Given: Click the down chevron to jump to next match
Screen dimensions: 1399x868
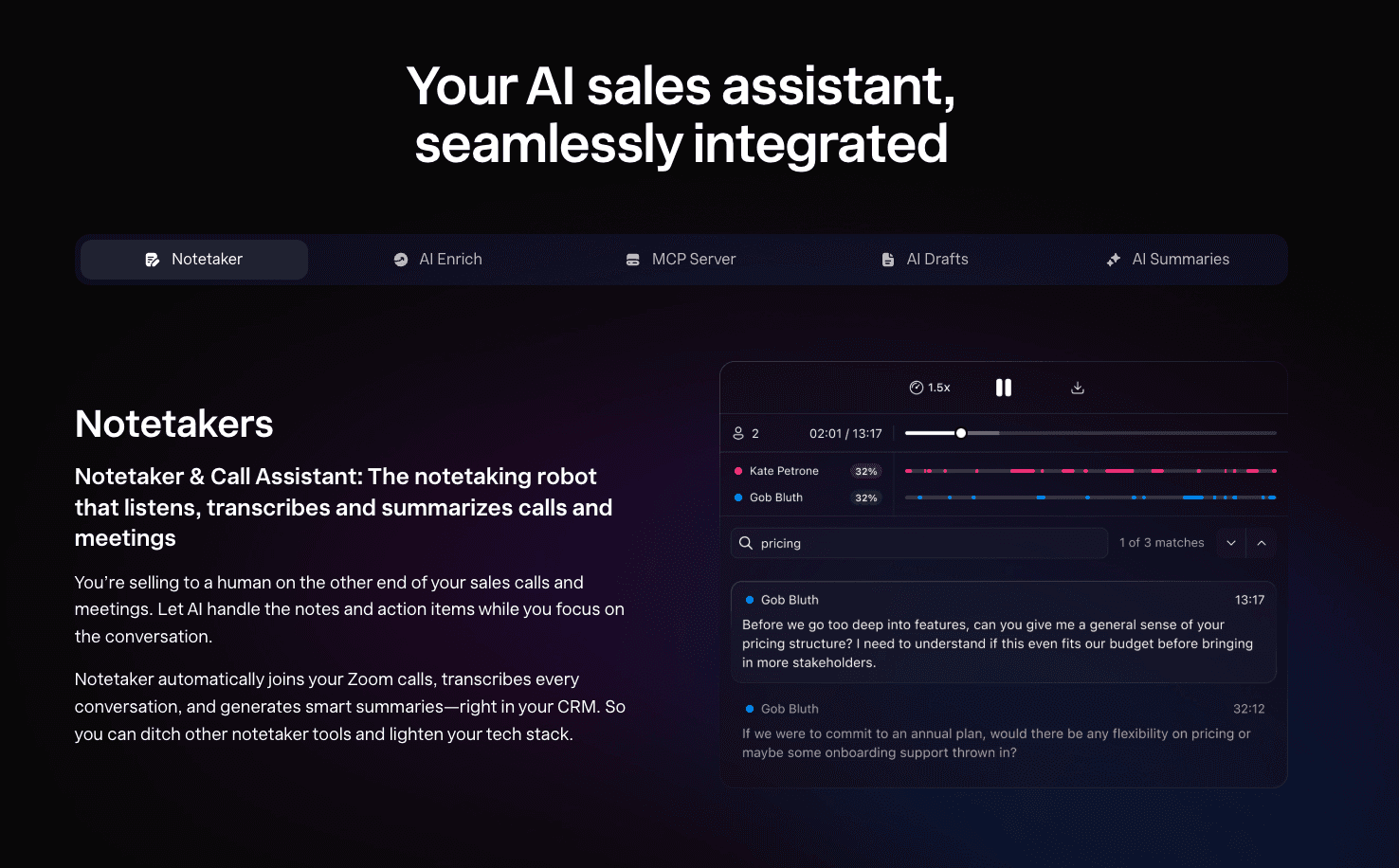Looking at the screenshot, I should (x=1230, y=542).
